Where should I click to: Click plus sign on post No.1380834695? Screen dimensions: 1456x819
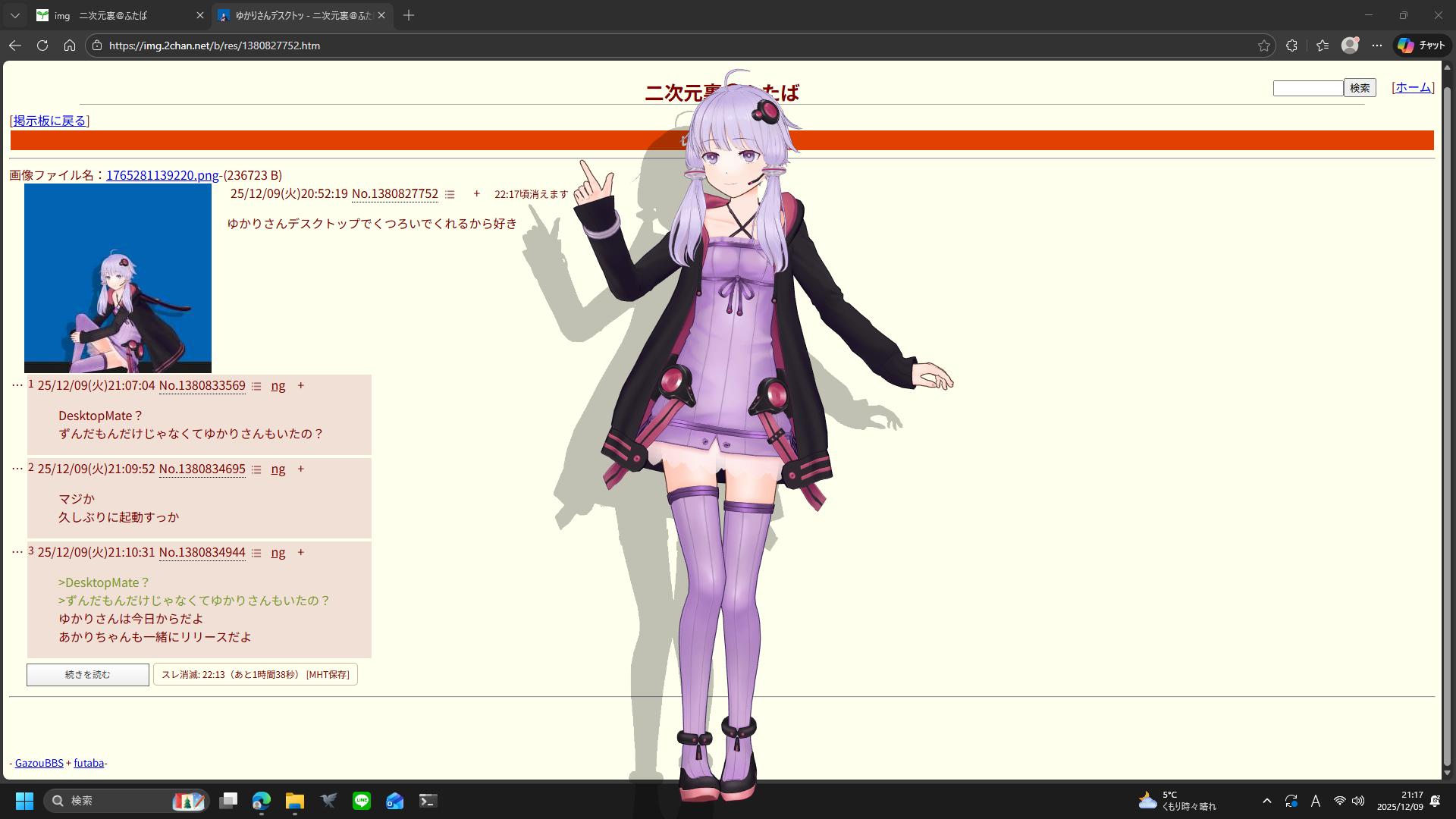pyautogui.click(x=300, y=469)
